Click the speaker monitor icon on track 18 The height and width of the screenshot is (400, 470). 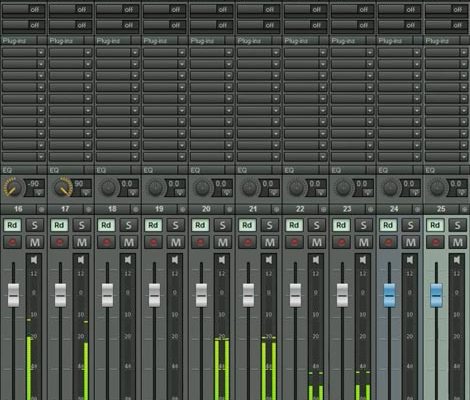pyautogui.click(x=128, y=260)
